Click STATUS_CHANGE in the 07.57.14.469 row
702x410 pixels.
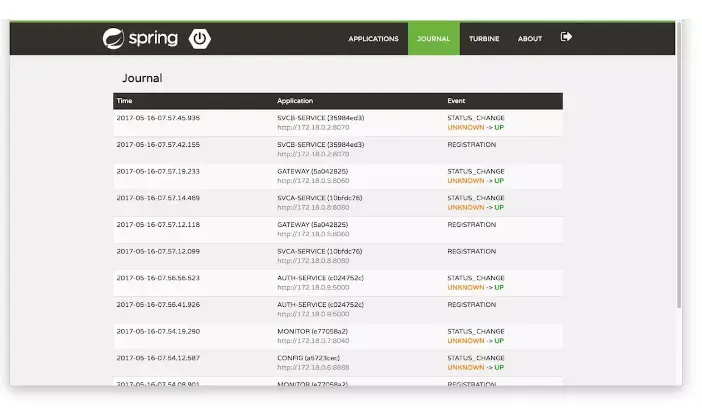coord(476,198)
